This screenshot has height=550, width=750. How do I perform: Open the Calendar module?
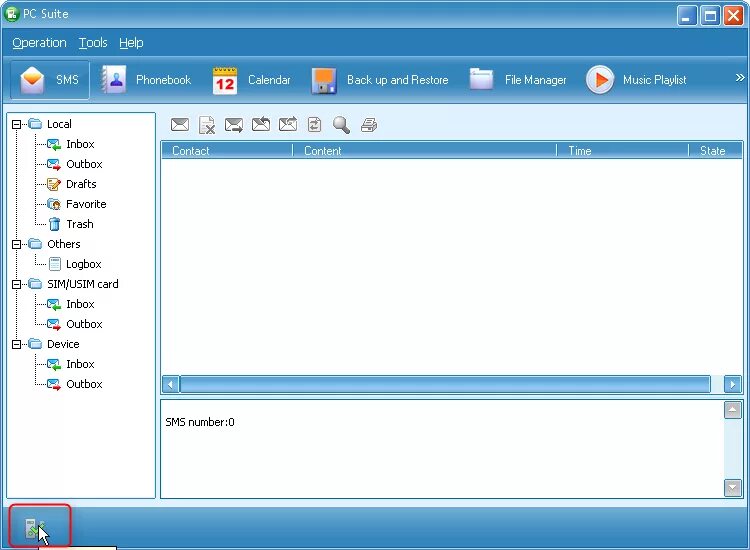coord(251,80)
